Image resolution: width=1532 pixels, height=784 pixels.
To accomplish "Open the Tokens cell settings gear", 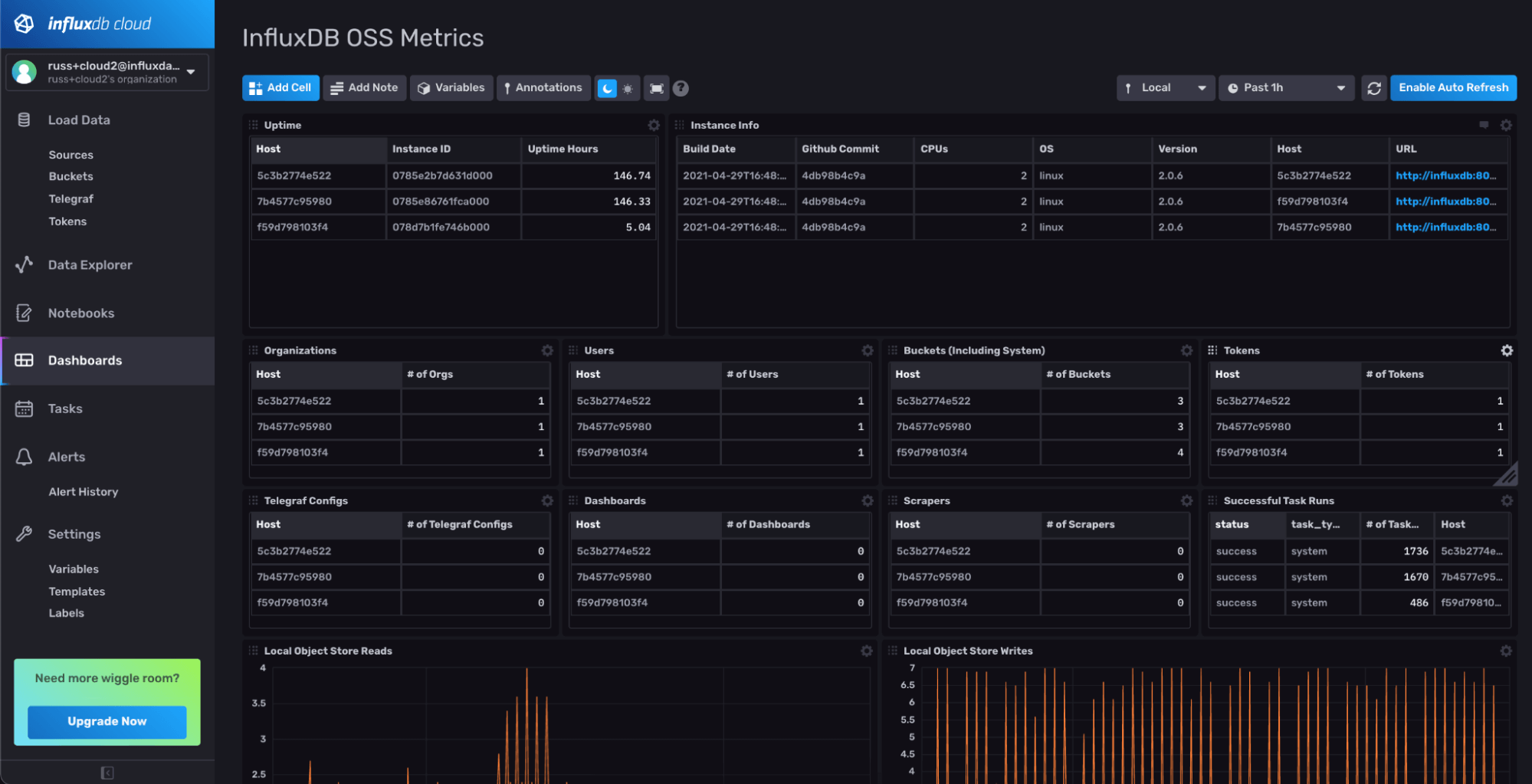I will [x=1507, y=350].
